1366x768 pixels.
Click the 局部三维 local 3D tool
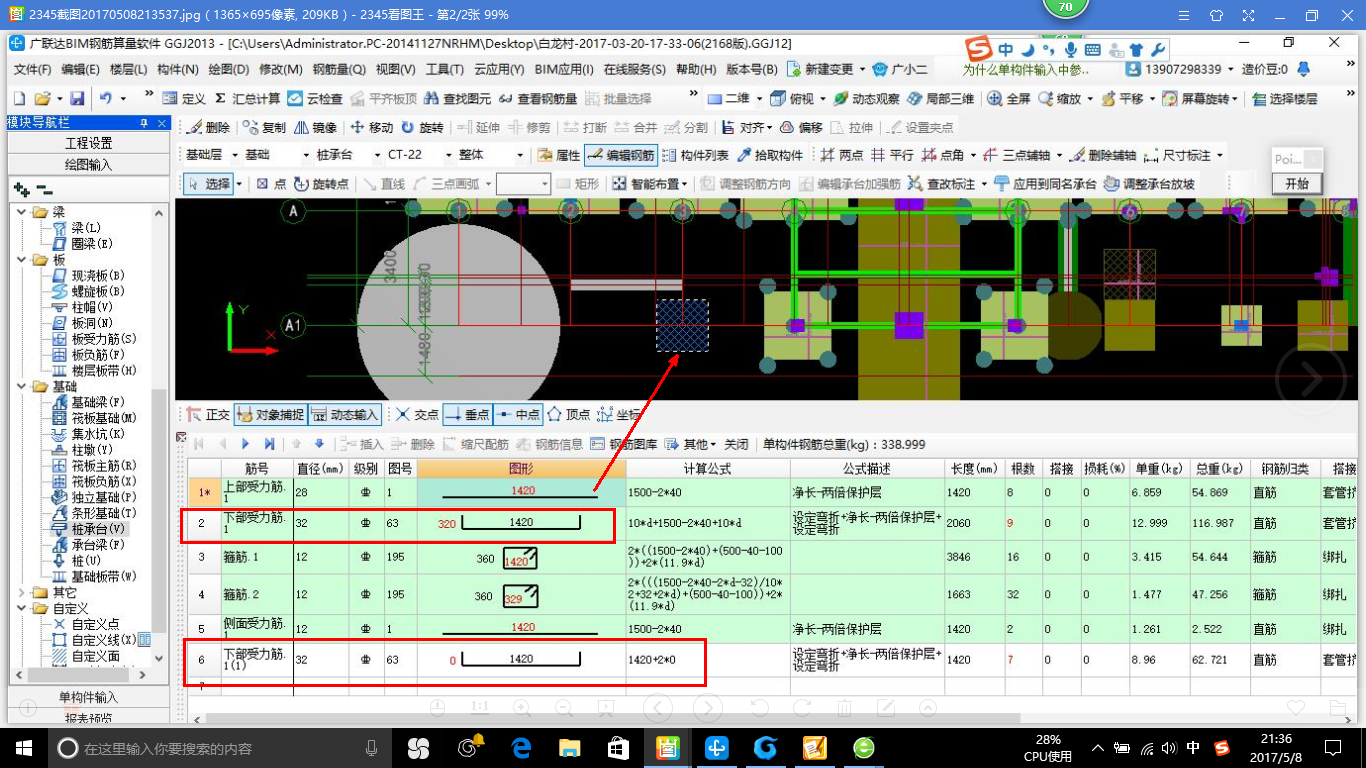point(941,99)
